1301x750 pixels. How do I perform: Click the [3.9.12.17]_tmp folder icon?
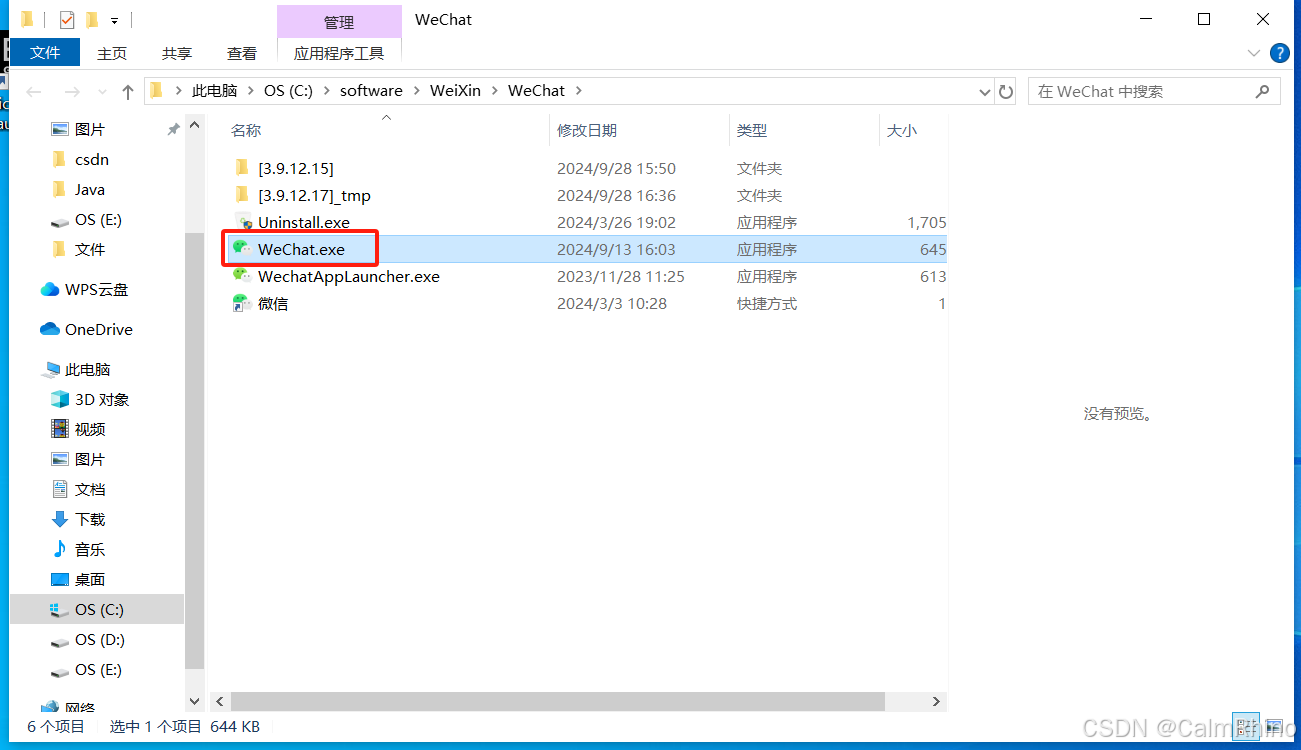click(x=241, y=195)
